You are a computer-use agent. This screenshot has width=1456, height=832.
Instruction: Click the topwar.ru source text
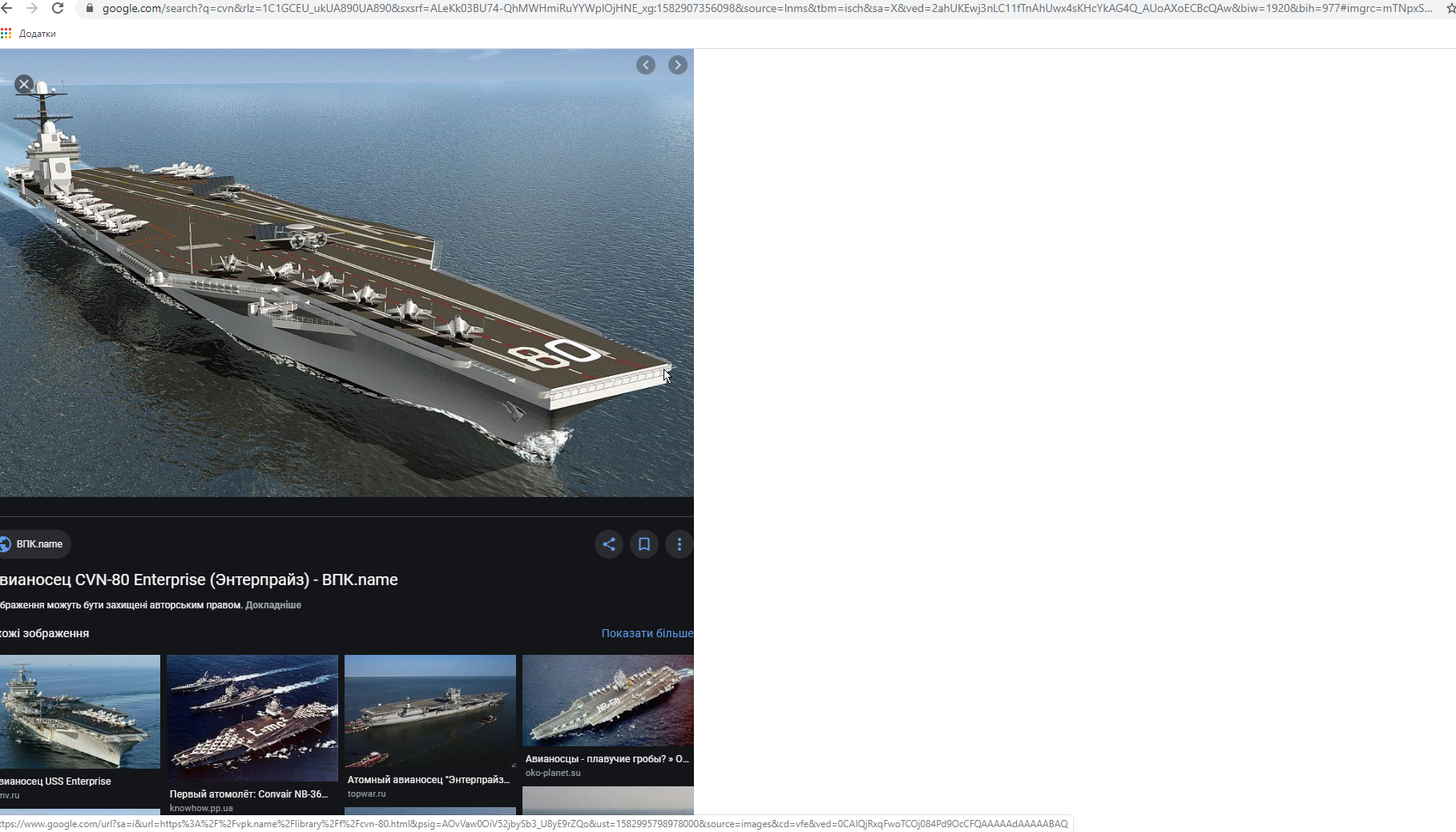pyautogui.click(x=367, y=794)
